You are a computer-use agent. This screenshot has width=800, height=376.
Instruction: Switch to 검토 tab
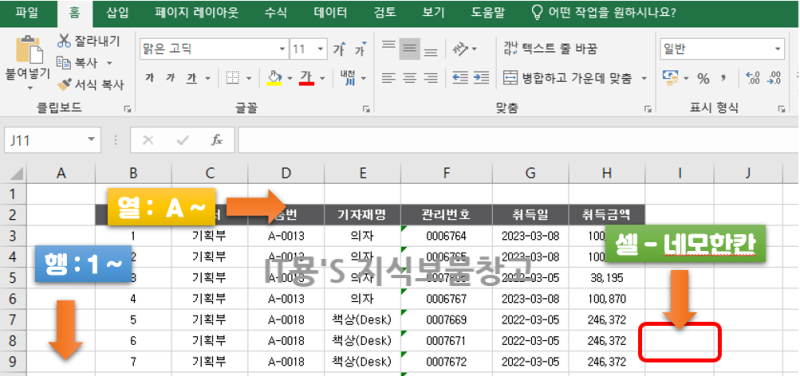pyautogui.click(x=385, y=13)
